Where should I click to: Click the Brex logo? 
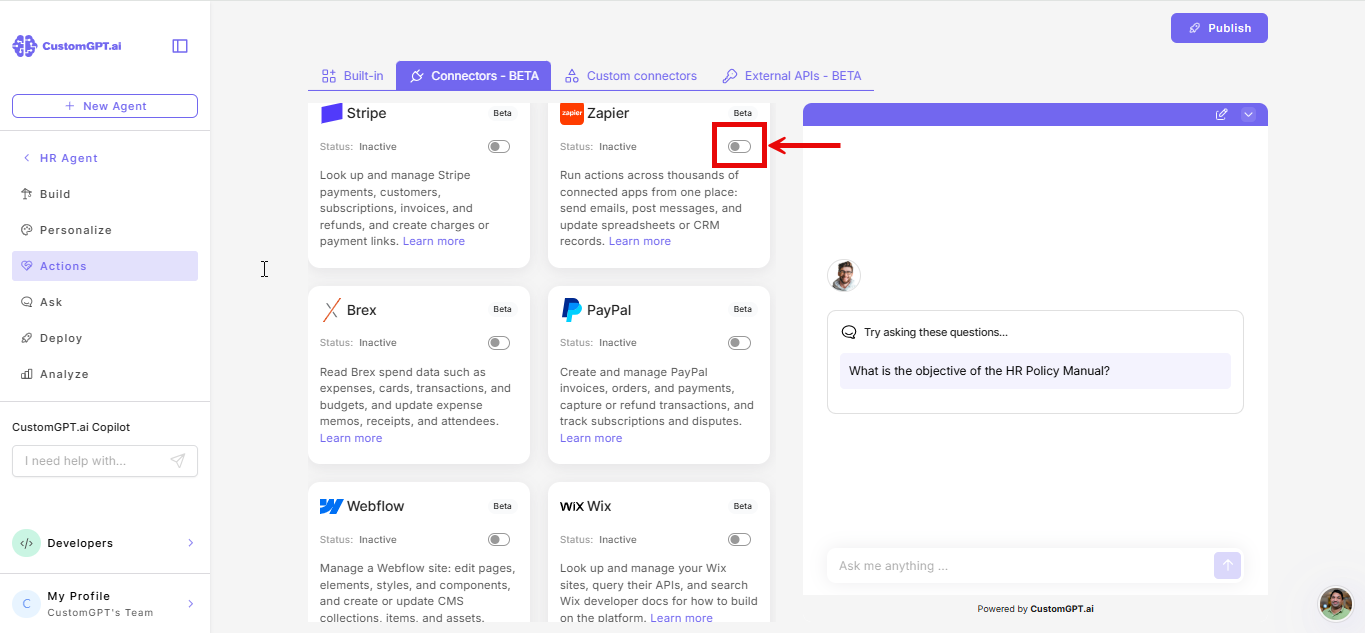click(x=331, y=310)
